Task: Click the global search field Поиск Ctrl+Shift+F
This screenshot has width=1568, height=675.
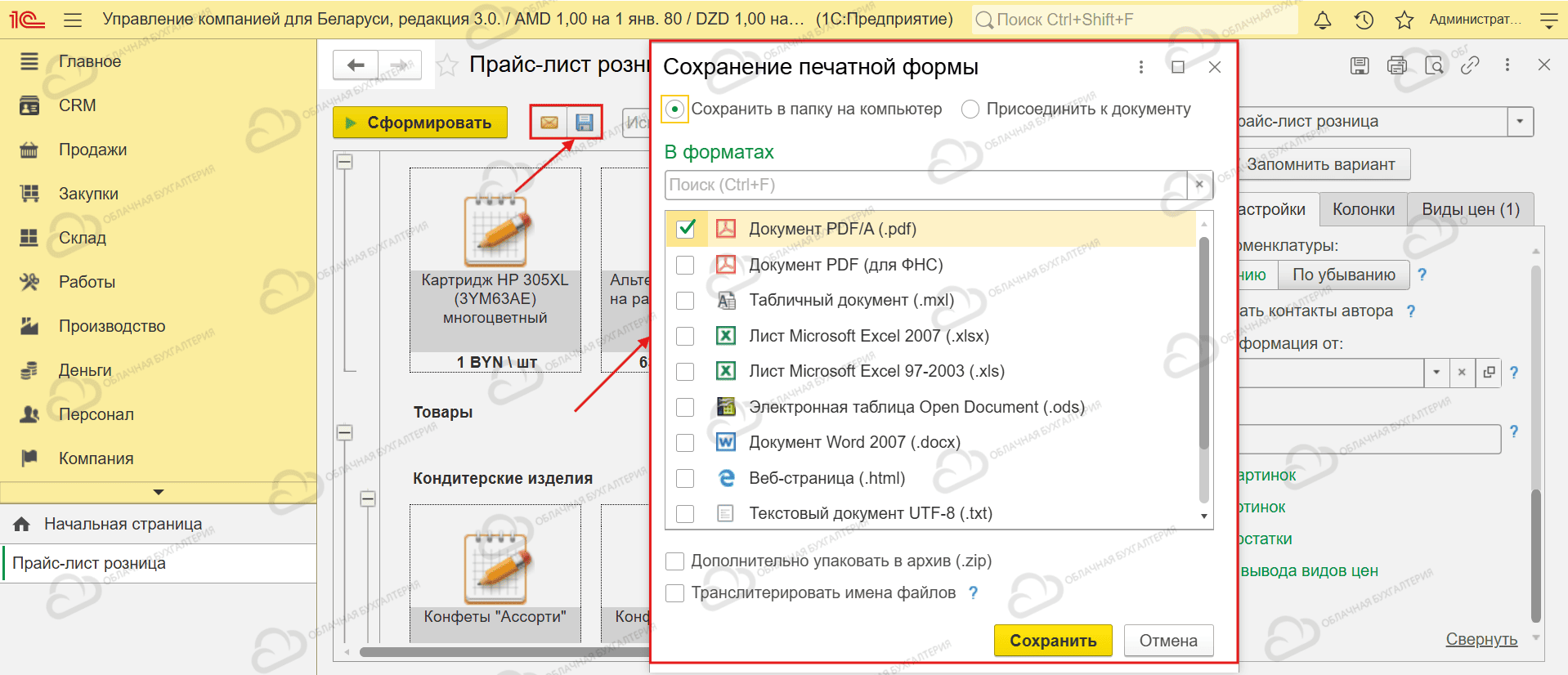Action: (x=1134, y=20)
